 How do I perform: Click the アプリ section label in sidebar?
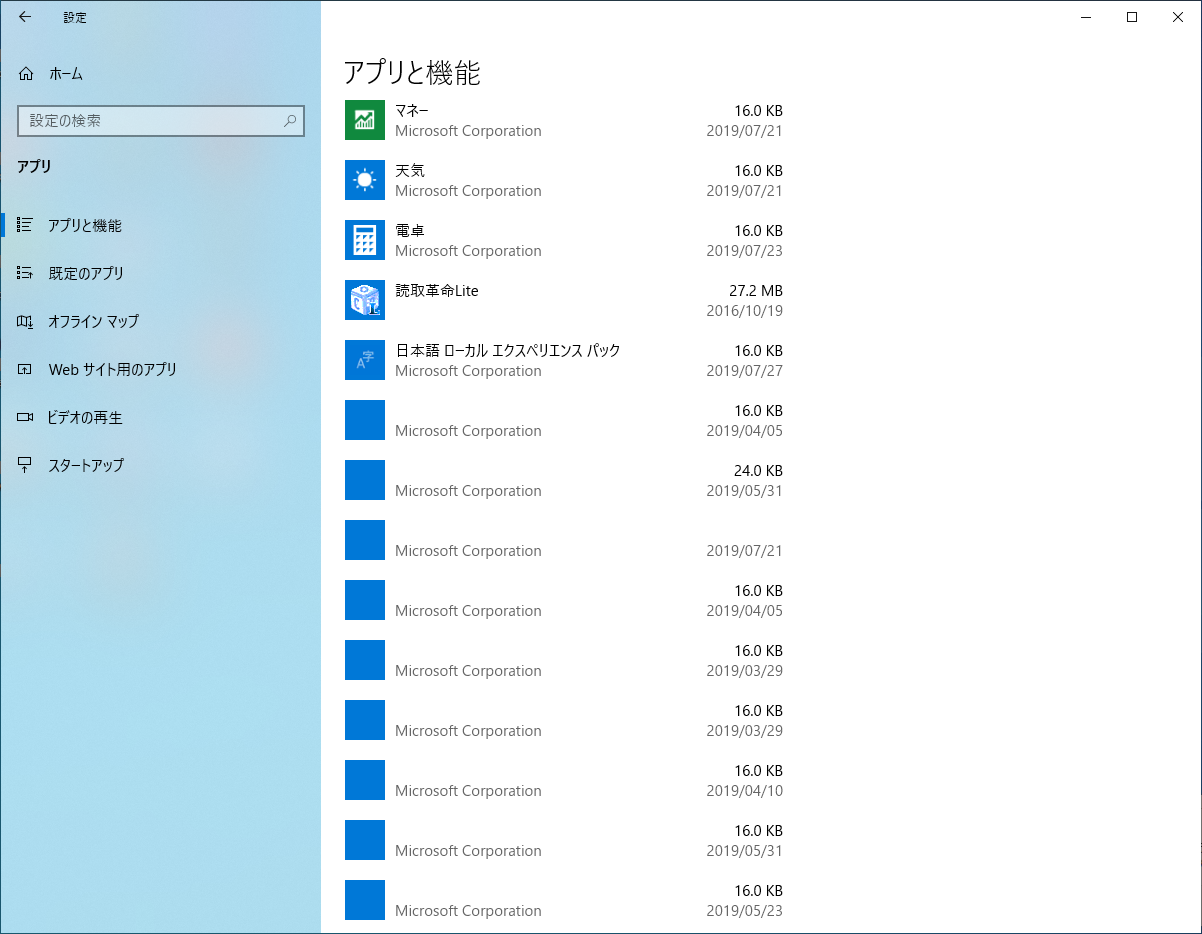[34, 167]
